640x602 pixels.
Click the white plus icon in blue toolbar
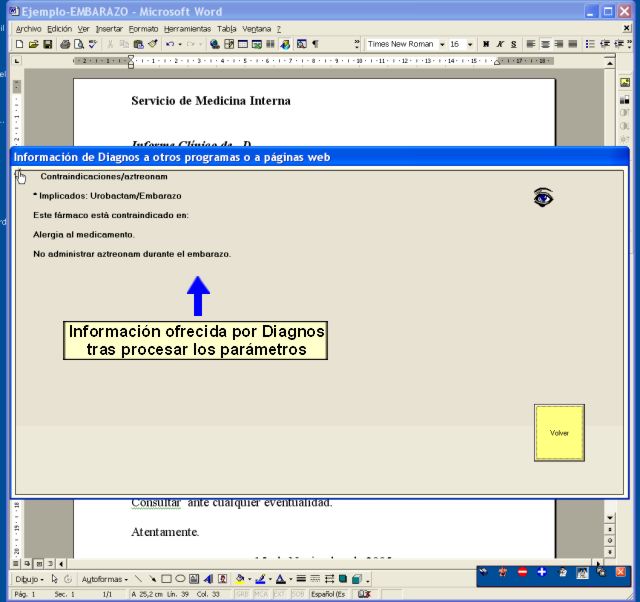(x=542, y=572)
